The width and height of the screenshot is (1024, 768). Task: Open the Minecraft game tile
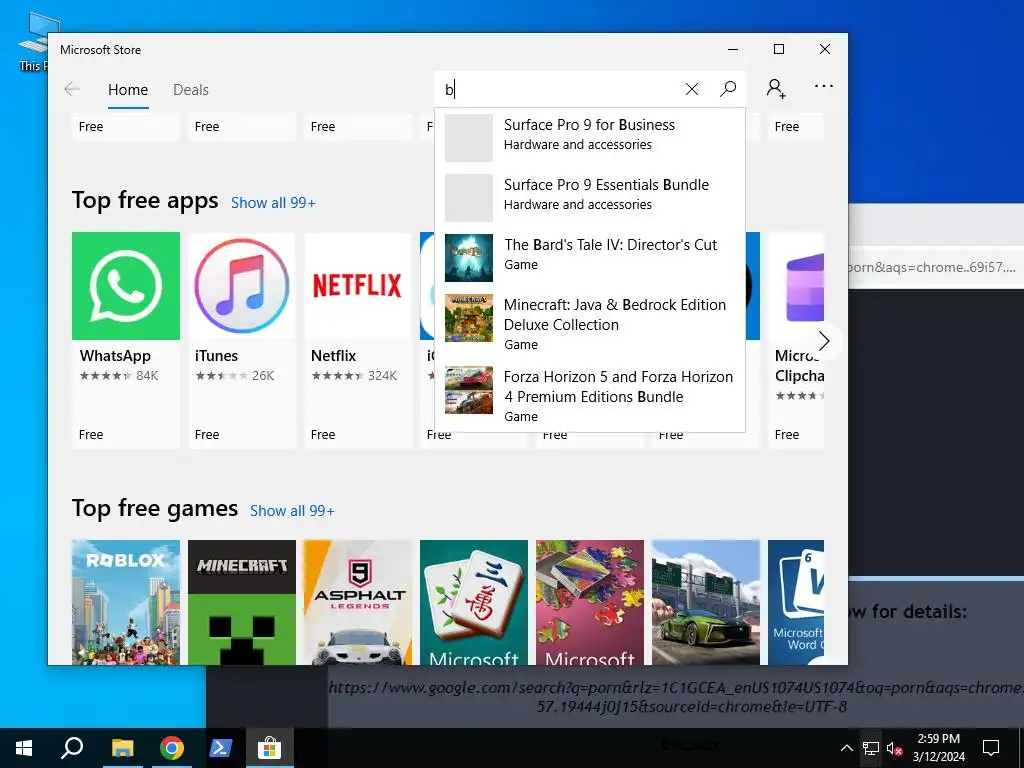242,602
